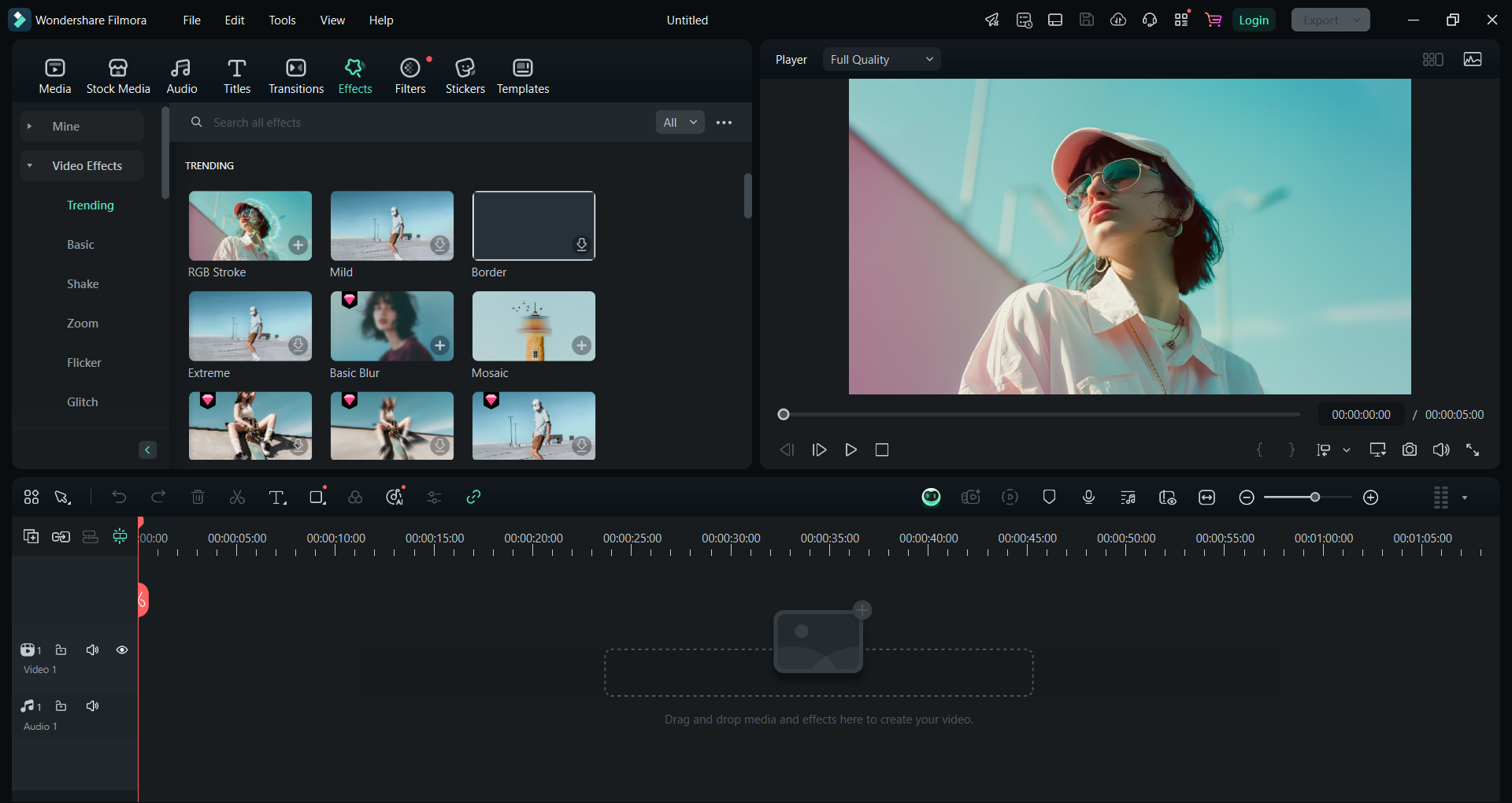This screenshot has width=1512, height=803.
Task: Take a snapshot of the player frame
Action: (x=1410, y=450)
